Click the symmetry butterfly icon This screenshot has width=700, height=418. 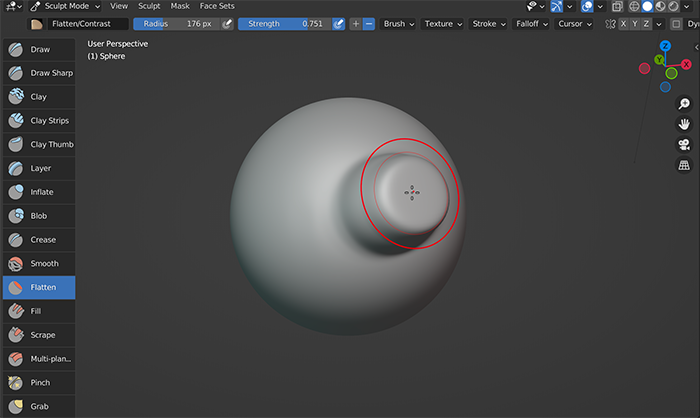[x=610, y=24]
